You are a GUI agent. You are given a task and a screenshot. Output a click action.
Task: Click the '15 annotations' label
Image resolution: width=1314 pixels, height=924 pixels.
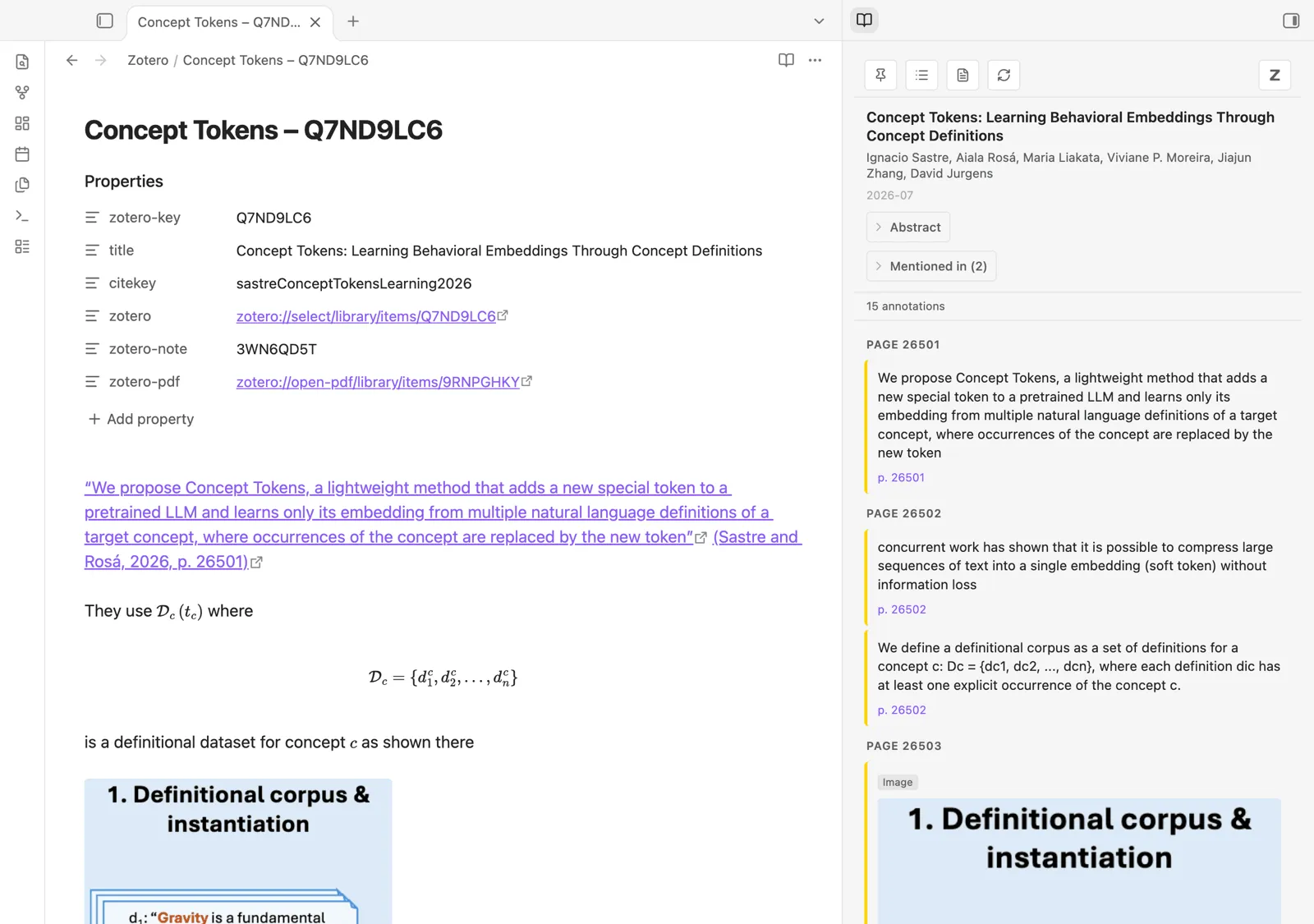click(x=905, y=306)
